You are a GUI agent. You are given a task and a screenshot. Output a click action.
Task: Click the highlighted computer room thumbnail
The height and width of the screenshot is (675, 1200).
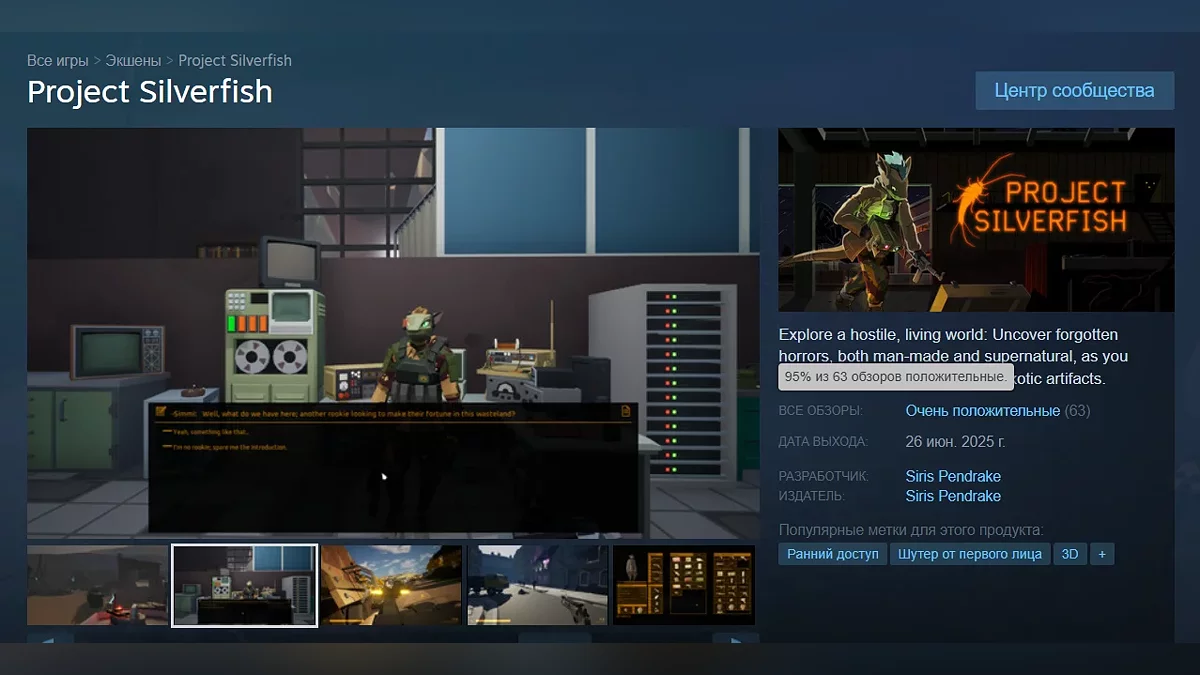tap(245, 585)
